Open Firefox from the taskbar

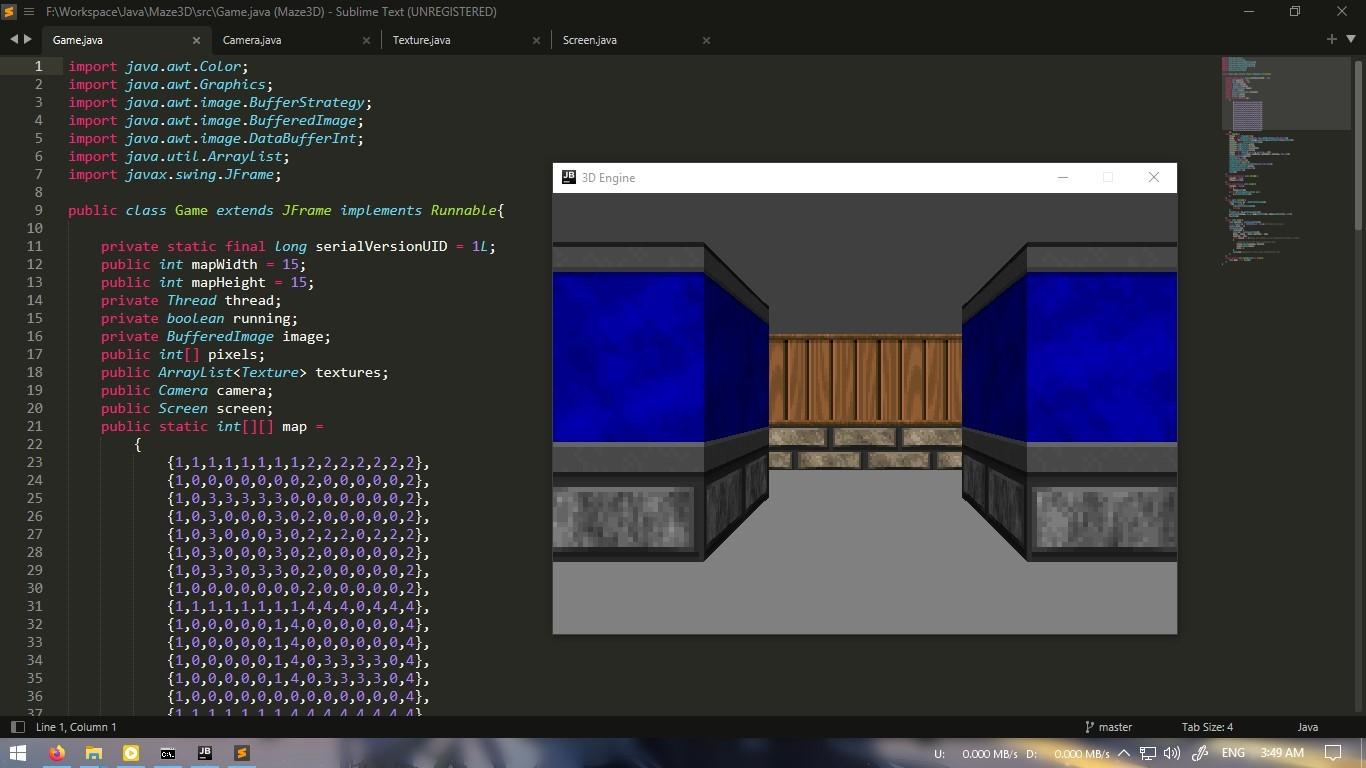(57, 753)
